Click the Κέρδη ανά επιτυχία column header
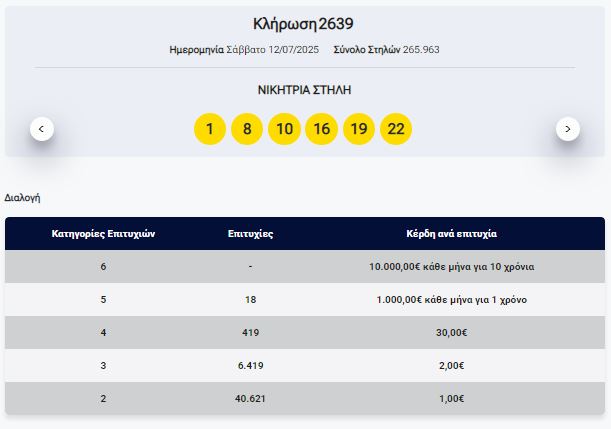Screen dimensions: 611x429 451,234
